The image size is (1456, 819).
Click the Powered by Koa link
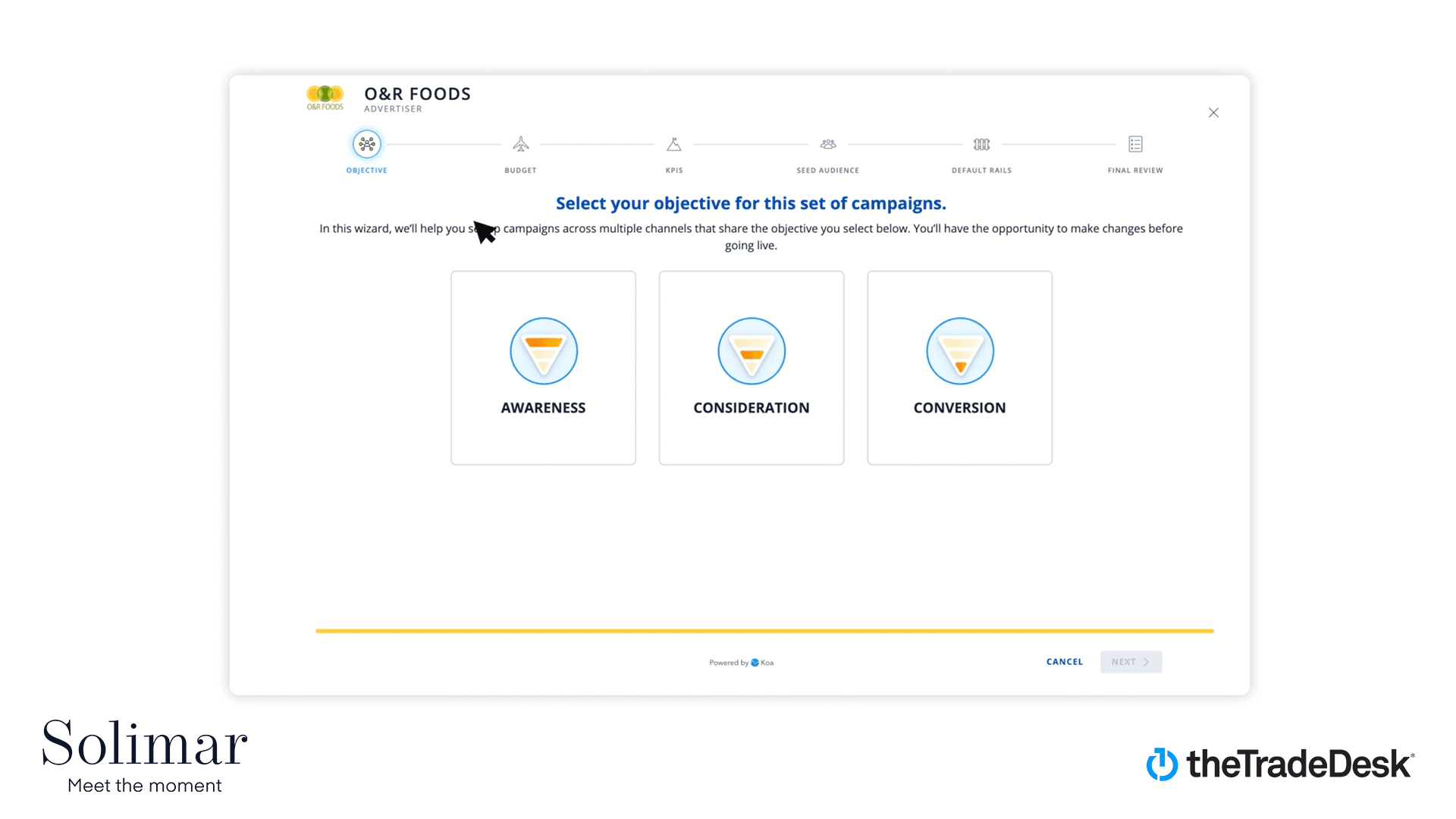742,663
